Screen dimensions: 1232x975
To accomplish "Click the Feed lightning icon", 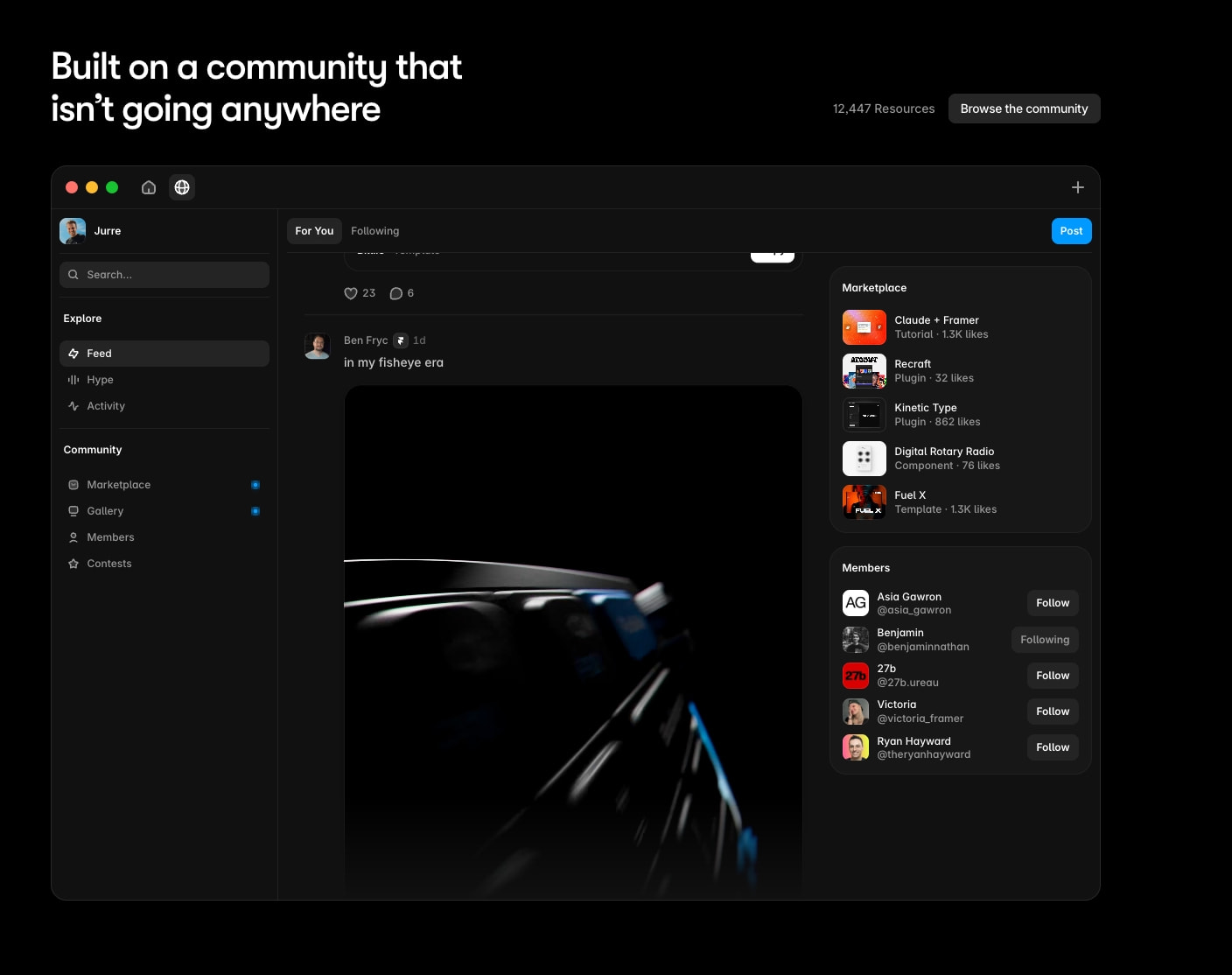I will pos(73,354).
